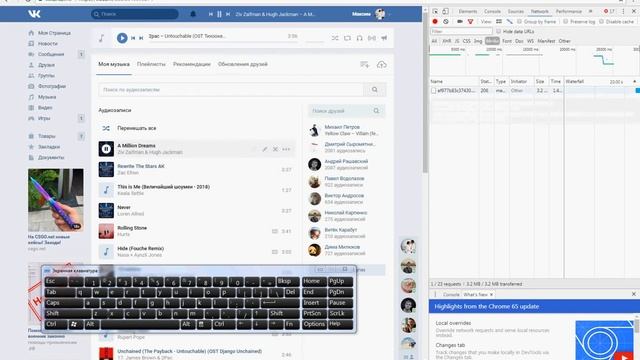640x360 pixels.
Task: Click Shuffle all (Перемешать все)
Action: [x=136, y=128]
